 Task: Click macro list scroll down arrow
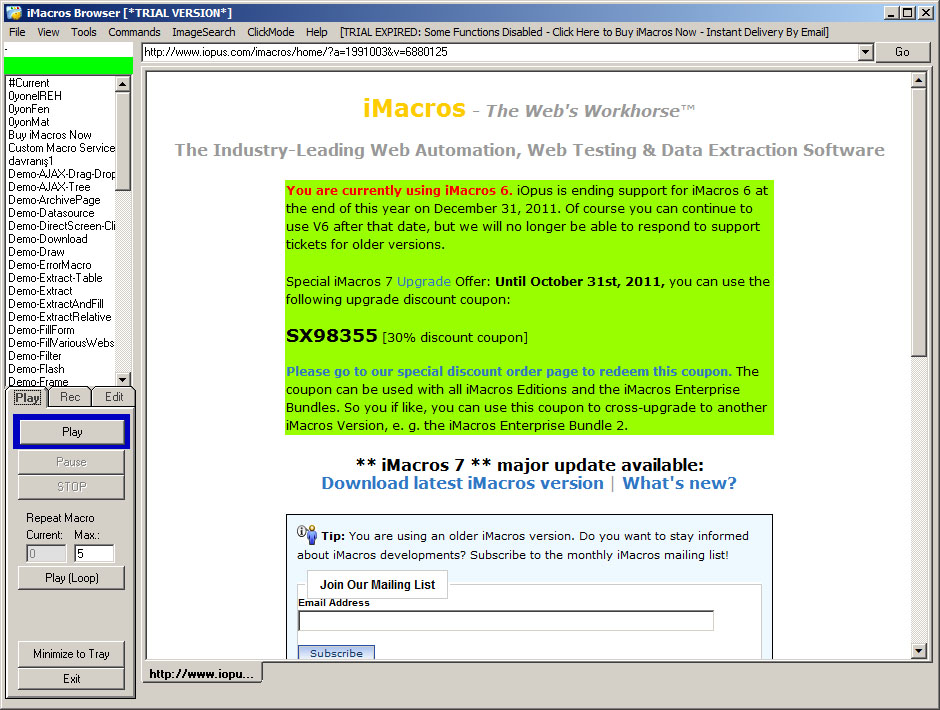(122, 379)
